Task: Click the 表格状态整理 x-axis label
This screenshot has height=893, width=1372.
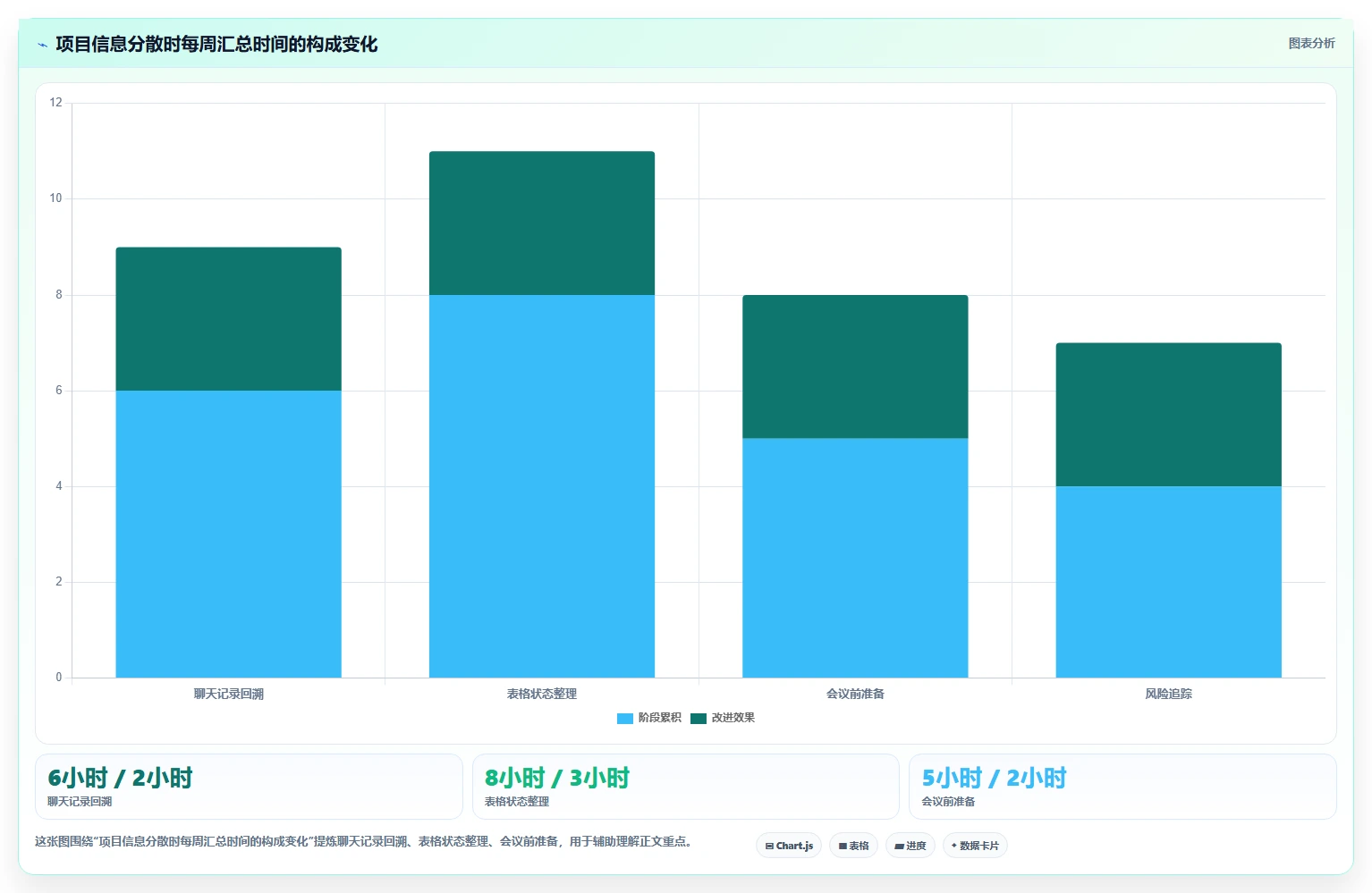Action: coord(542,694)
